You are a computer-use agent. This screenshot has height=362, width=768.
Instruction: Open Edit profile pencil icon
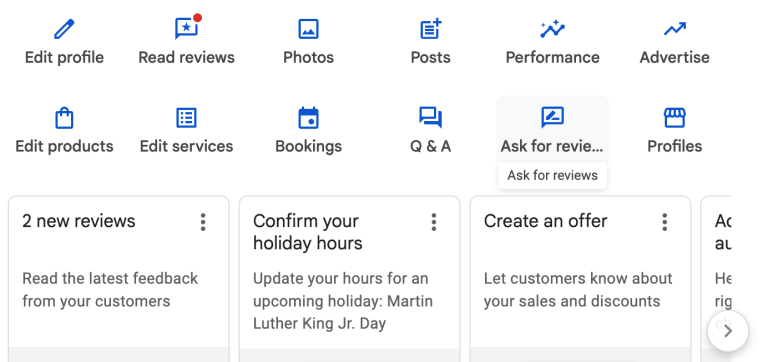pyautogui.click(x=64, y=29)
